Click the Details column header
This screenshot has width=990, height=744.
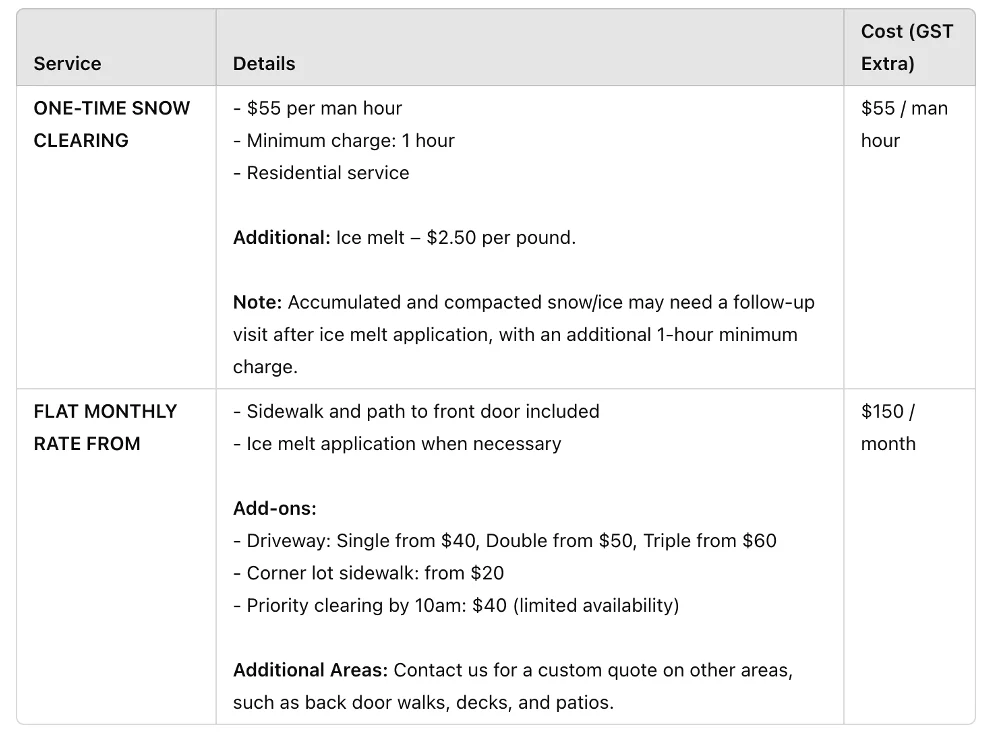tap(264, 63)
